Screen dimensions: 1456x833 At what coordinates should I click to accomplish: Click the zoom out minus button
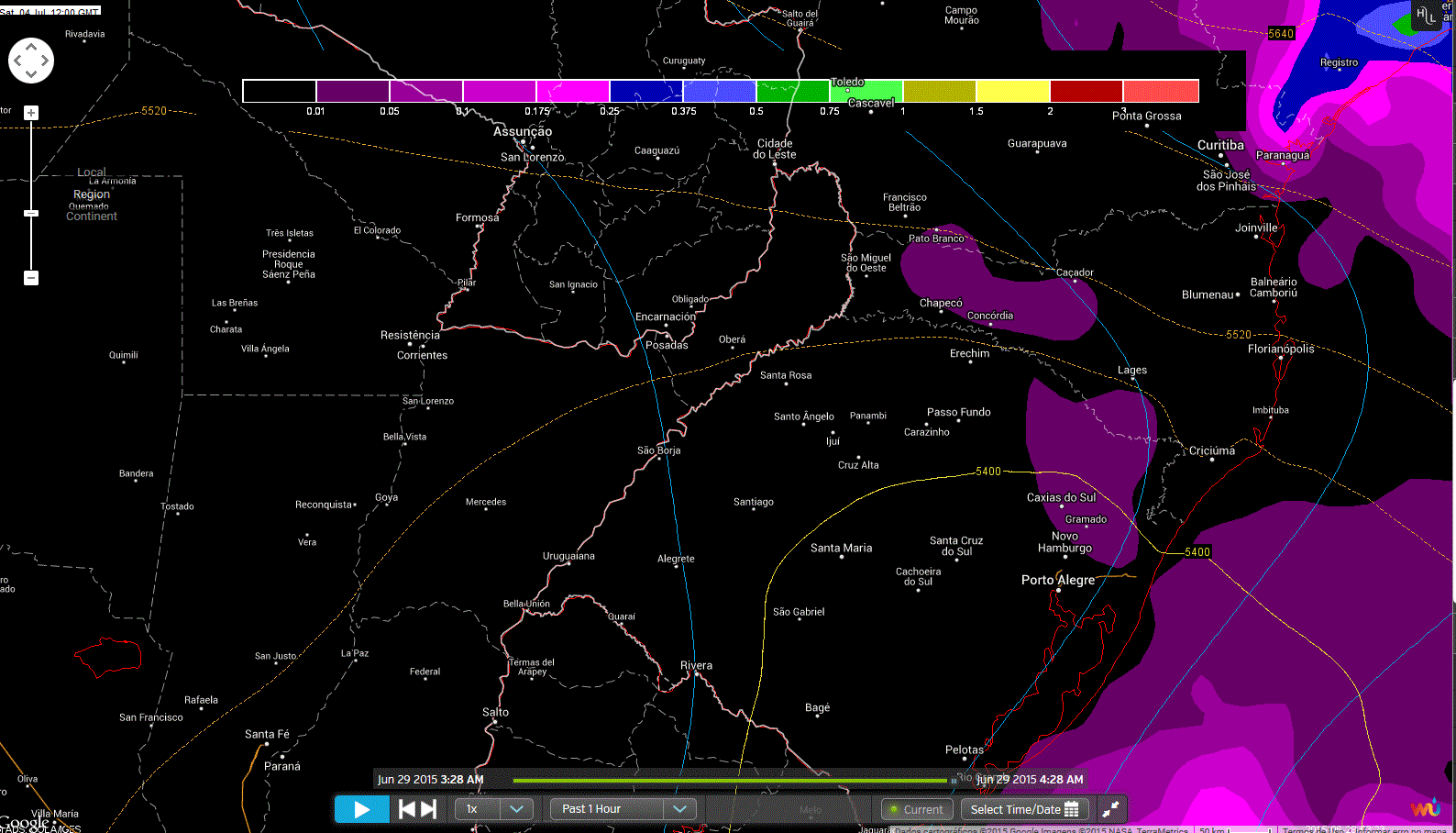(31, 278)
